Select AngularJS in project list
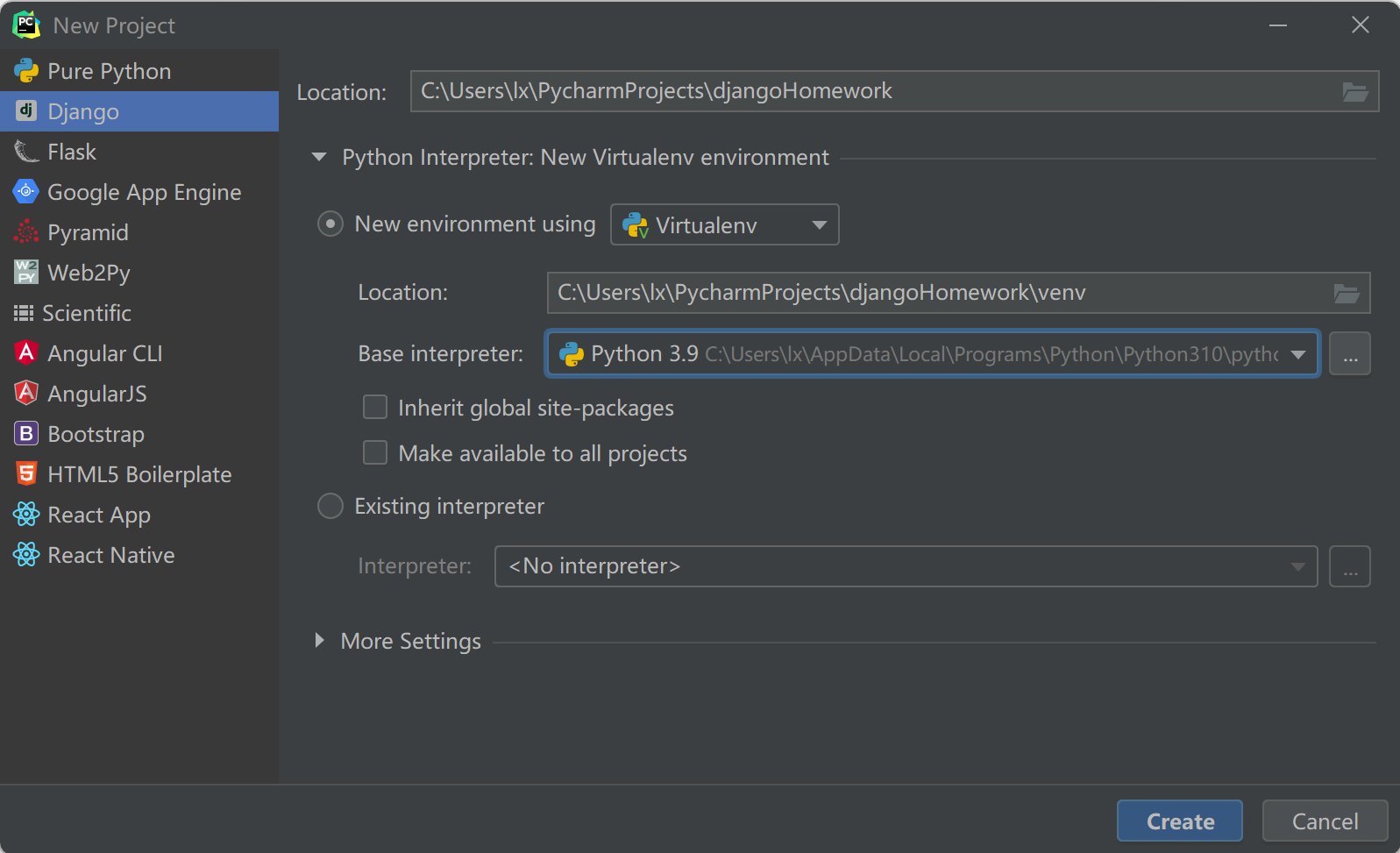This screenshot has height=853, width=1400. (139, 394)
